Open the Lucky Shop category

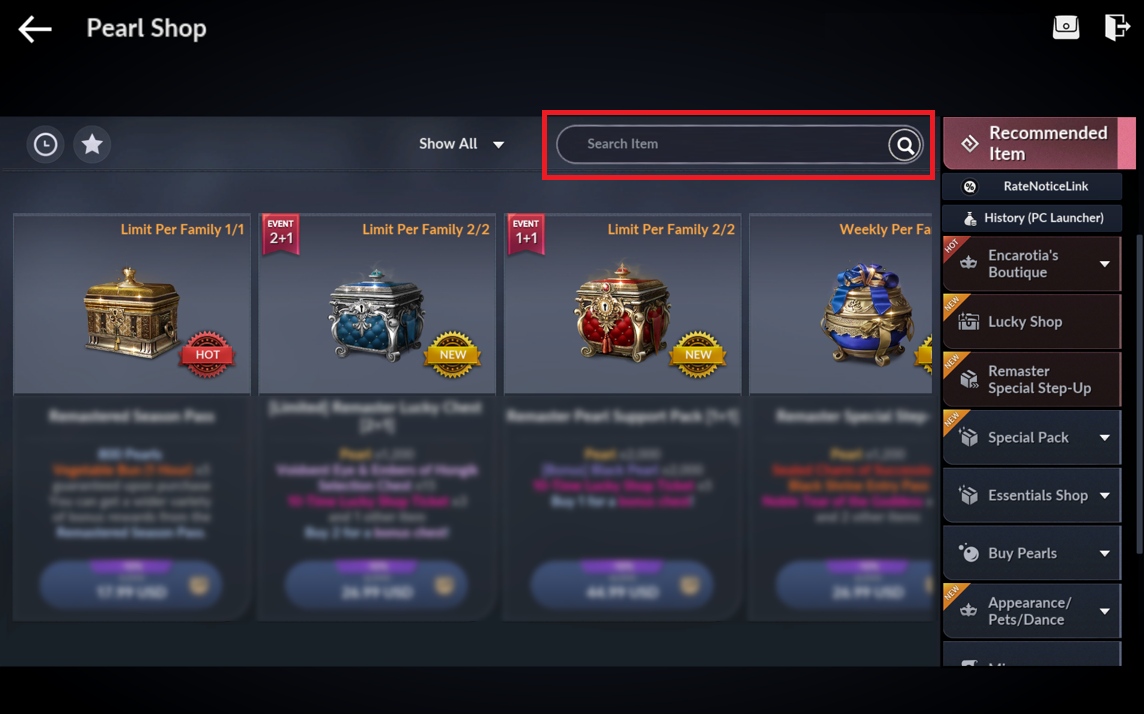pyautogui.click(x=1032, y=322)
